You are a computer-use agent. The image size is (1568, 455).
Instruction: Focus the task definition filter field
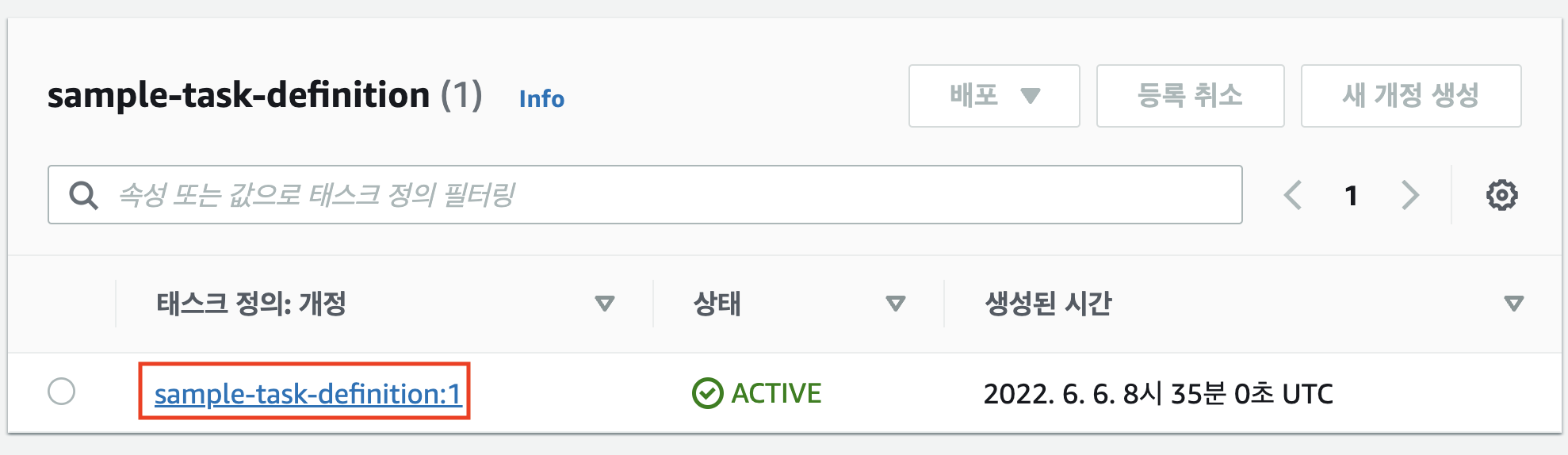click(644, 195)
